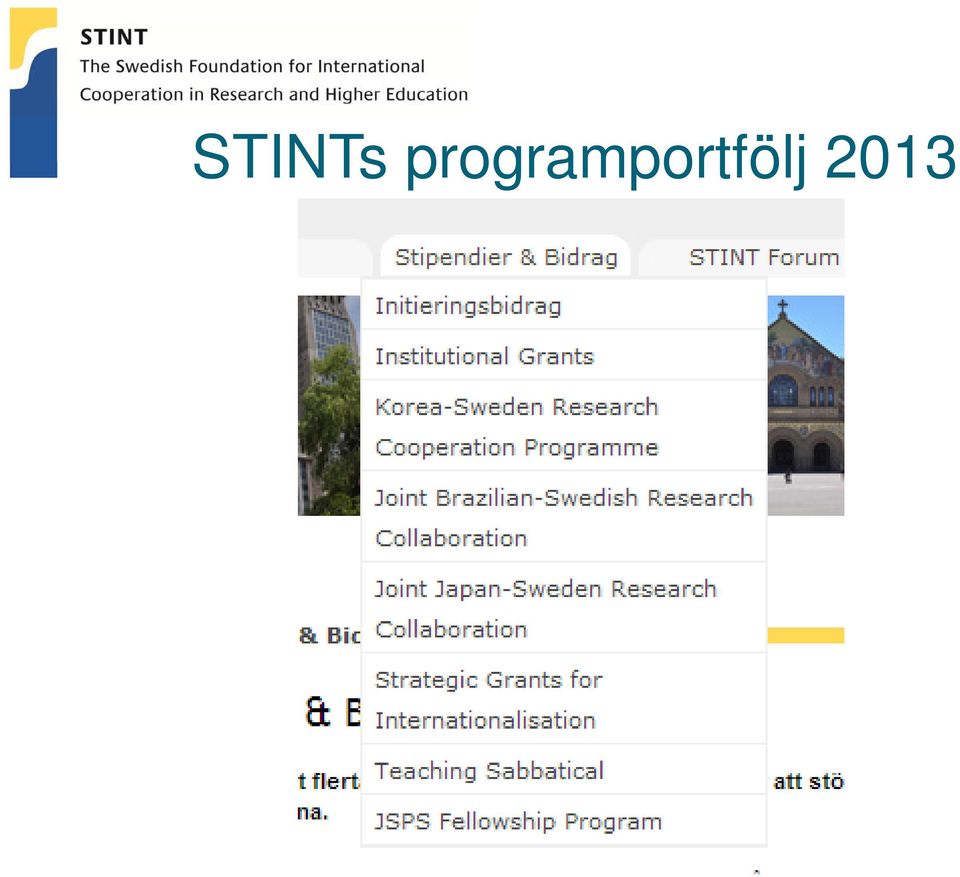960x877 pixels.
Task: Go to Teaching Sabbatical program
Action: (x=564, y=770)
